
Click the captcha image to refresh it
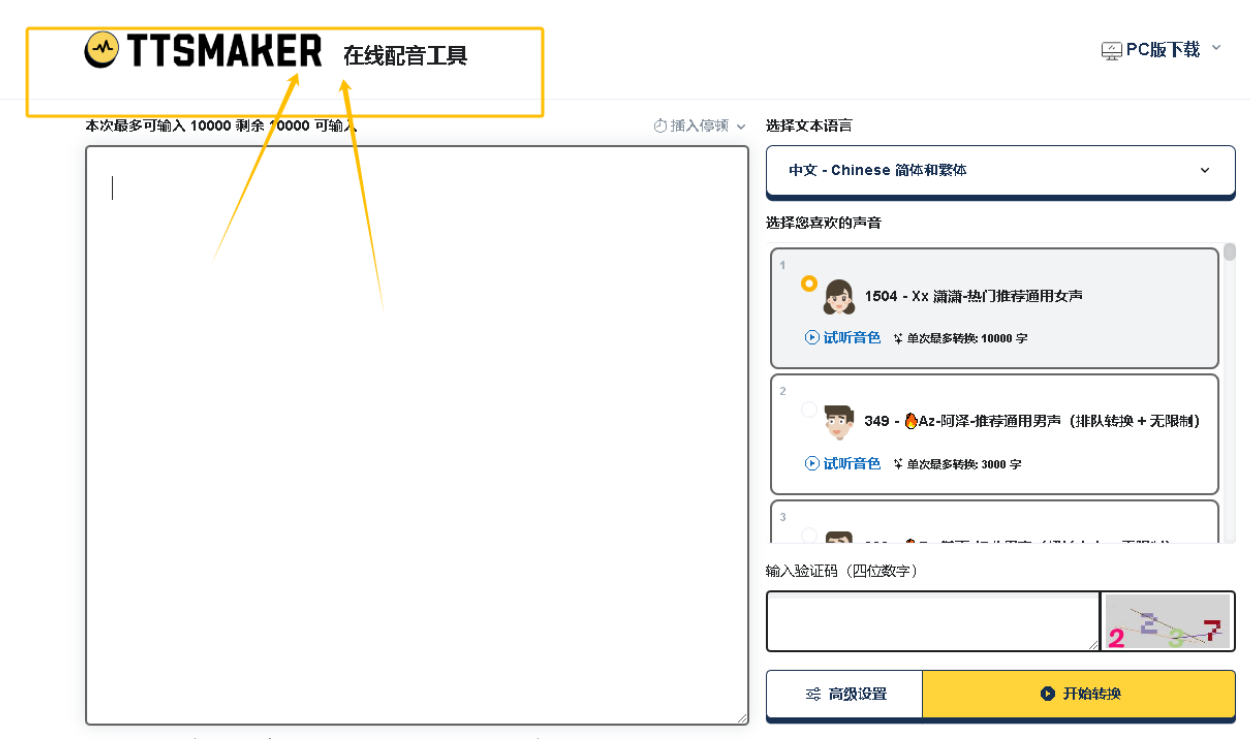tap(1167, 621)
